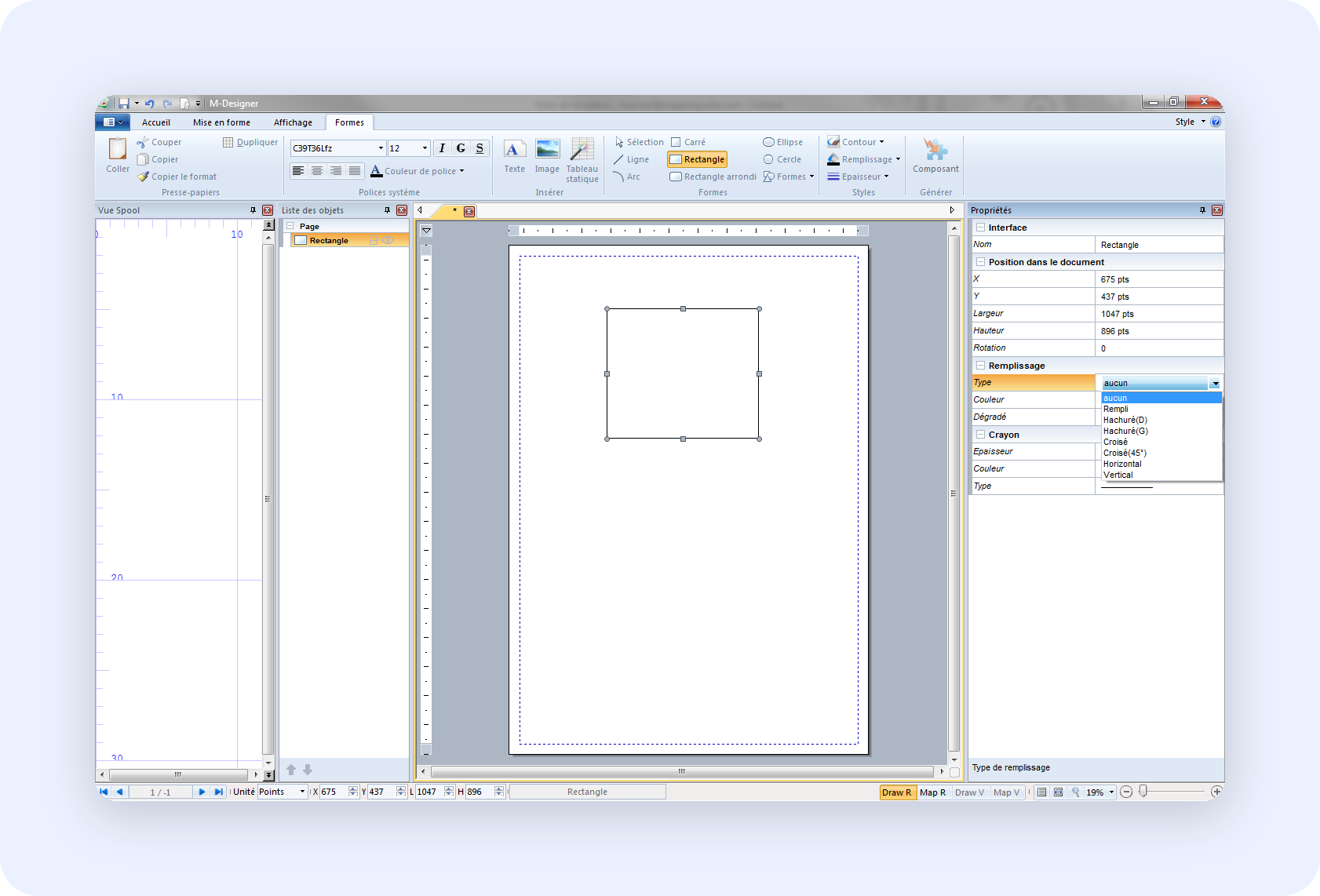Open the Style menu at top right

1190,122
